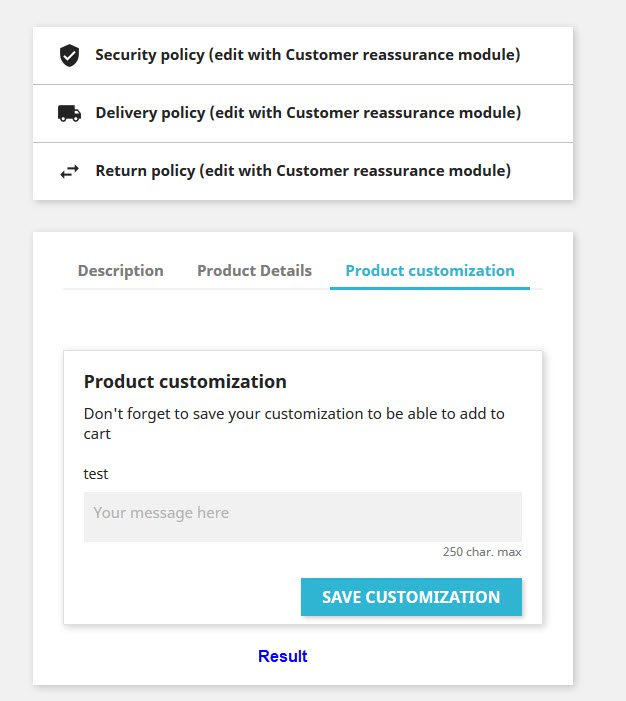Open the Description tab
The height and width of the screenshot is (701, 626).
tap(120, 271)
